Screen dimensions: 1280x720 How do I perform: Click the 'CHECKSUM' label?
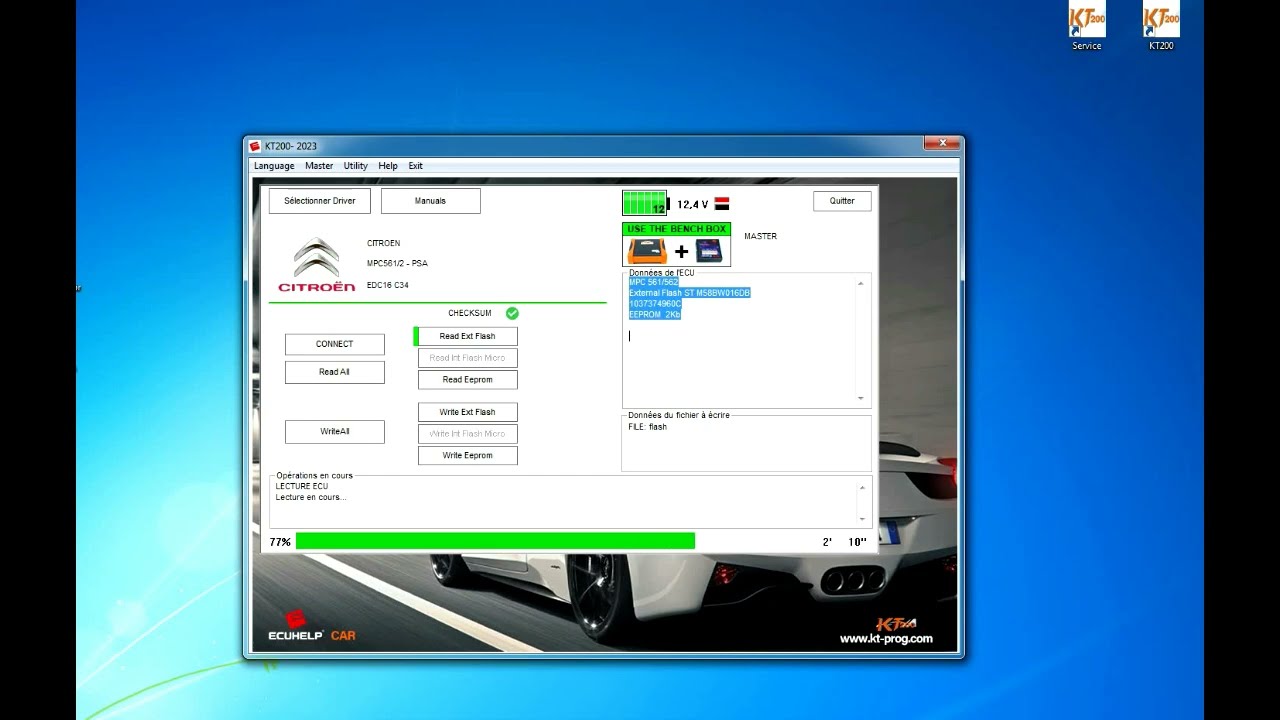[x=470, y=313]
